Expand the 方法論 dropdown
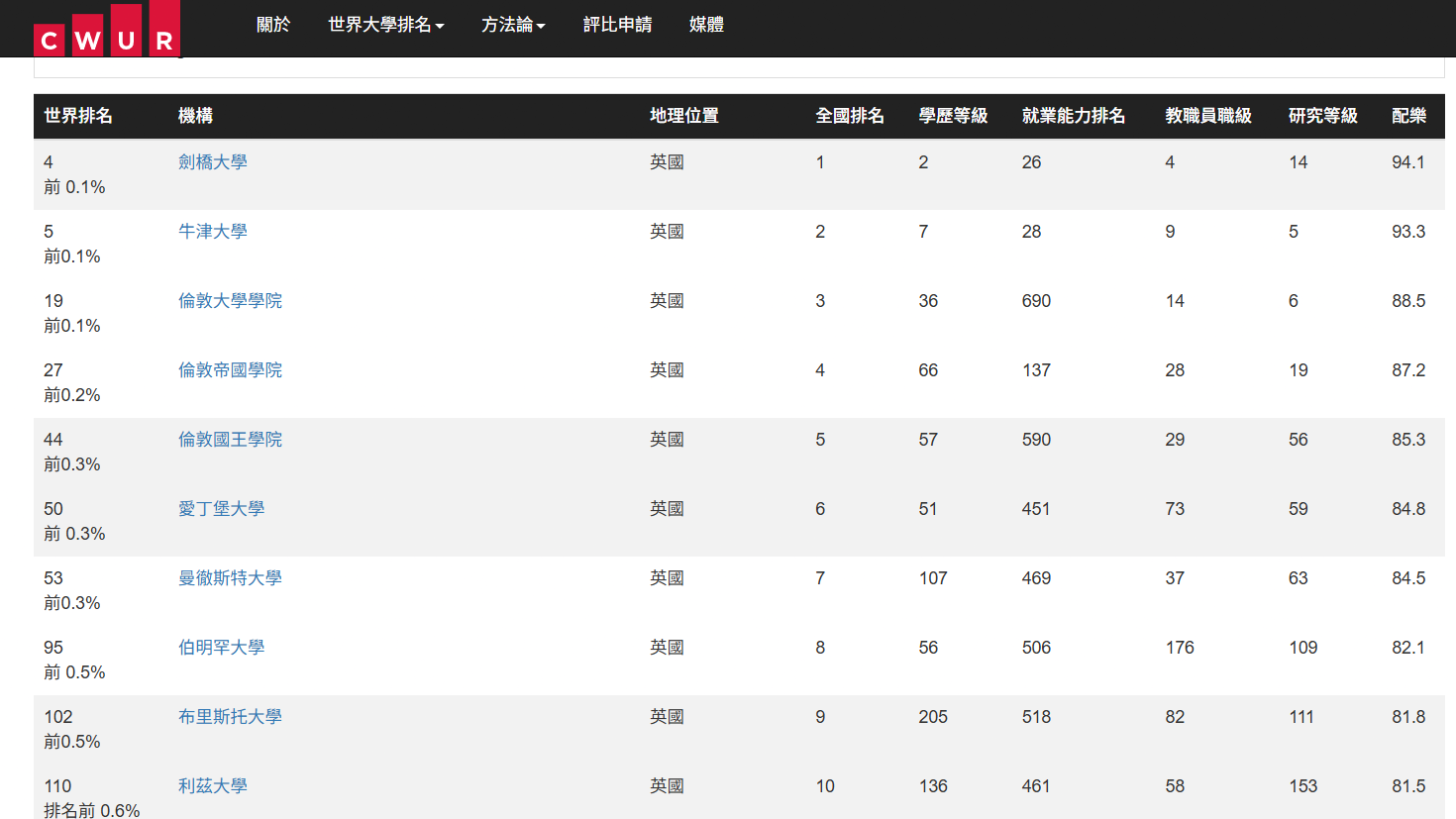 [513, 25]
